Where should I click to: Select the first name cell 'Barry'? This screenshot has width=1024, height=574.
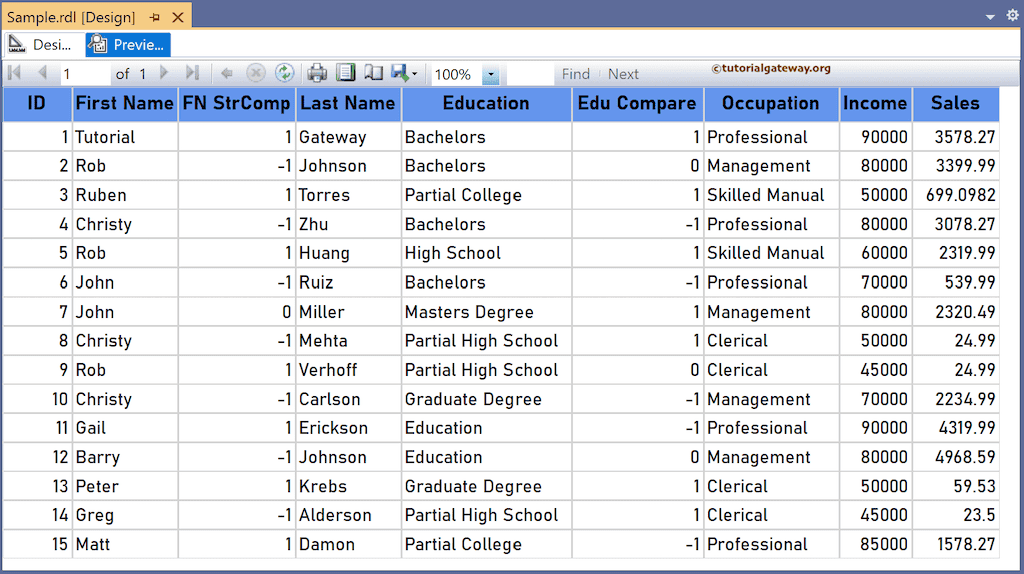pos(125,457)
